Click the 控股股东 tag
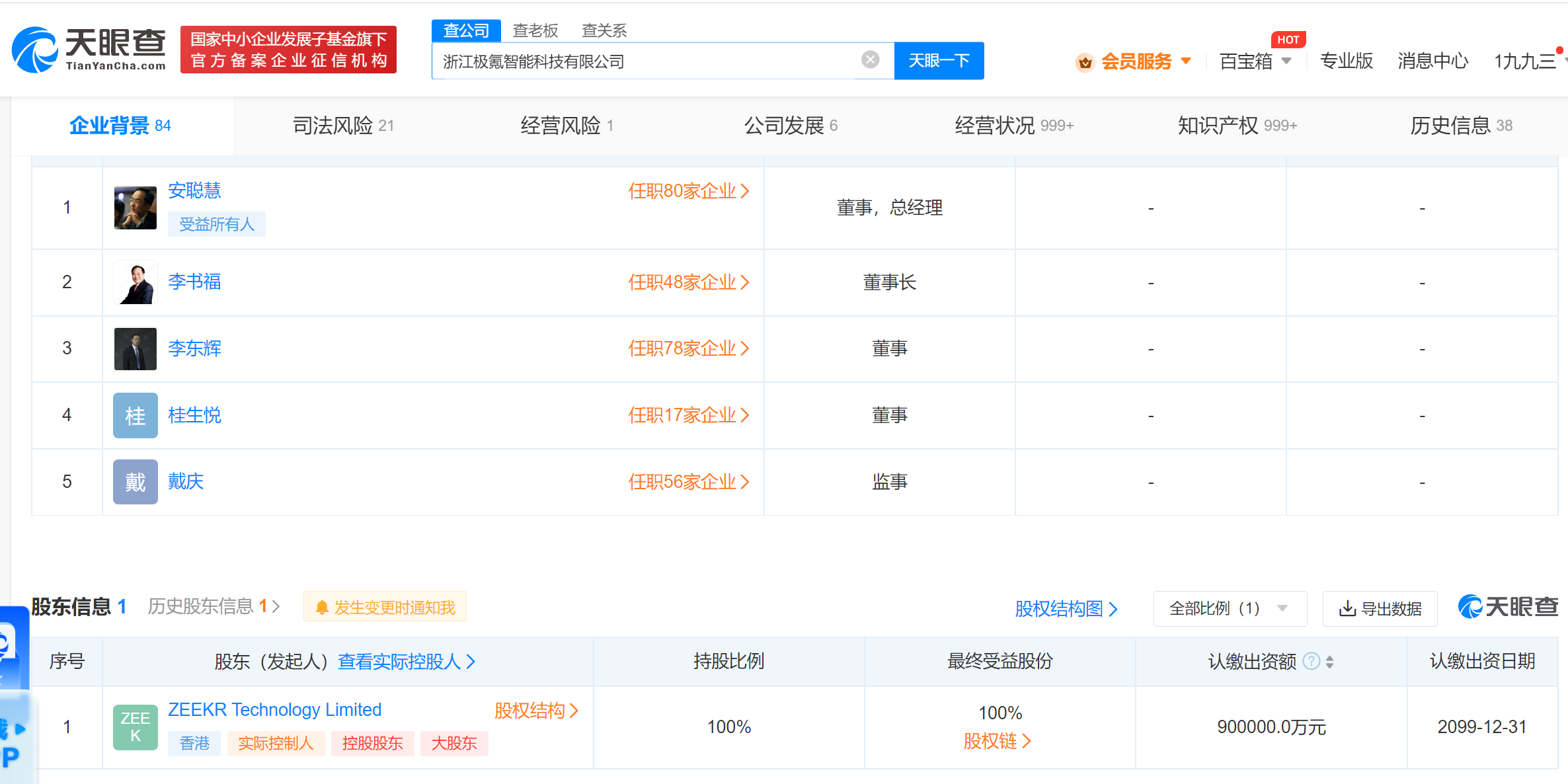The height and width of the screenshot is (784, 1568). [x=372, y=744]
